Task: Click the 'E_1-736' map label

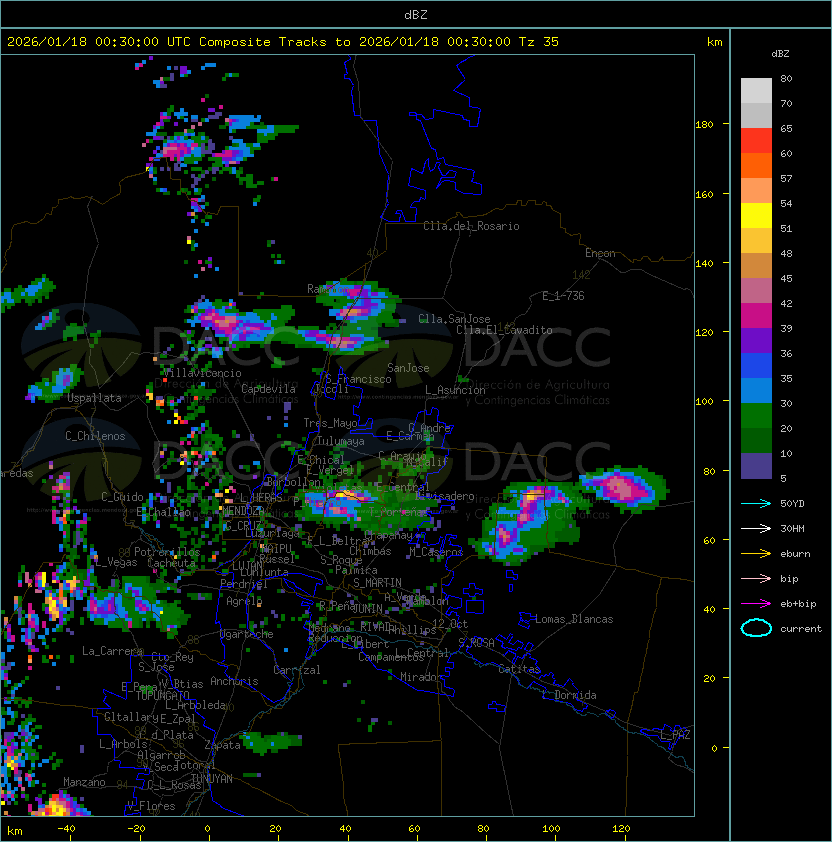Action: pos(563,296)
